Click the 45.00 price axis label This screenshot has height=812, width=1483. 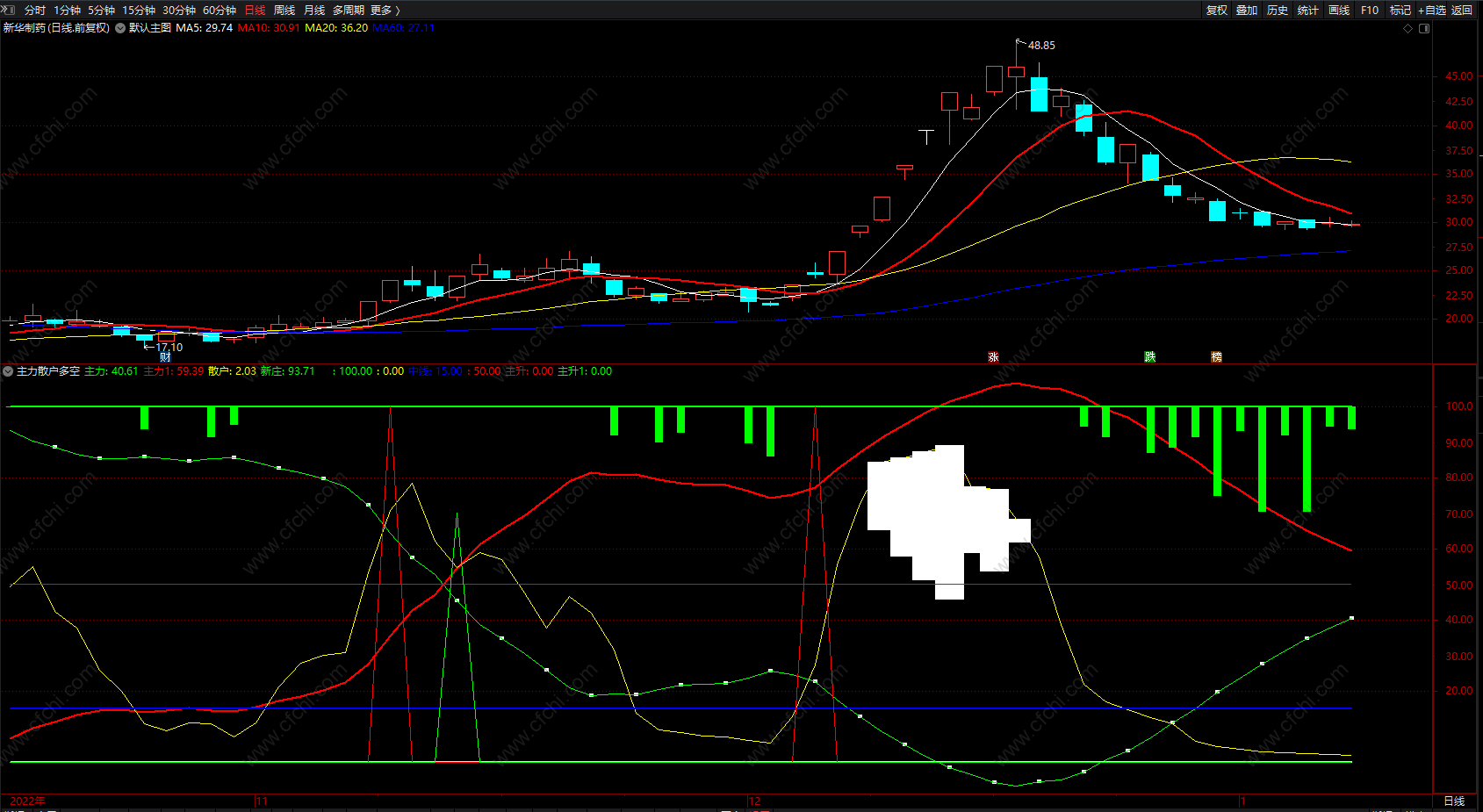coord(1459,76)
